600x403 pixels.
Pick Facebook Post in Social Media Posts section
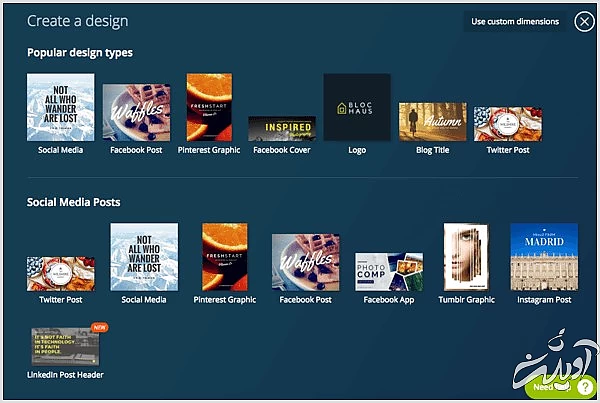click(x=305, y=262)
